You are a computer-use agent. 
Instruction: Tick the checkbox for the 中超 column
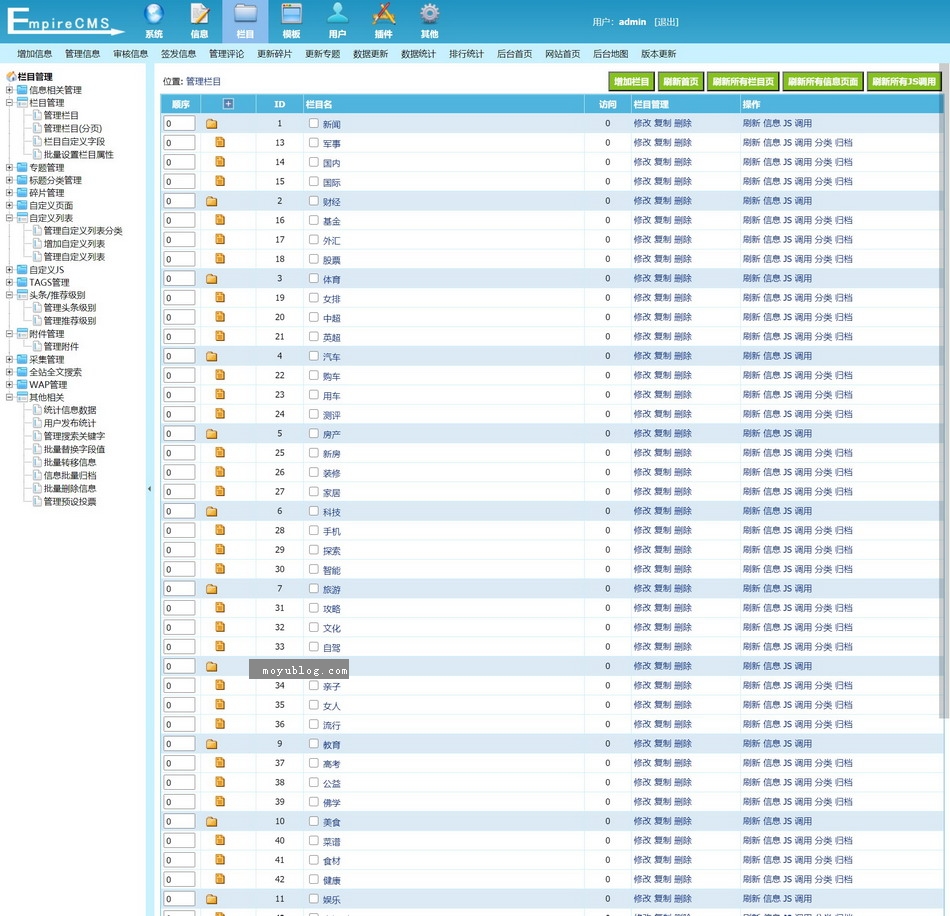point(313,317)
